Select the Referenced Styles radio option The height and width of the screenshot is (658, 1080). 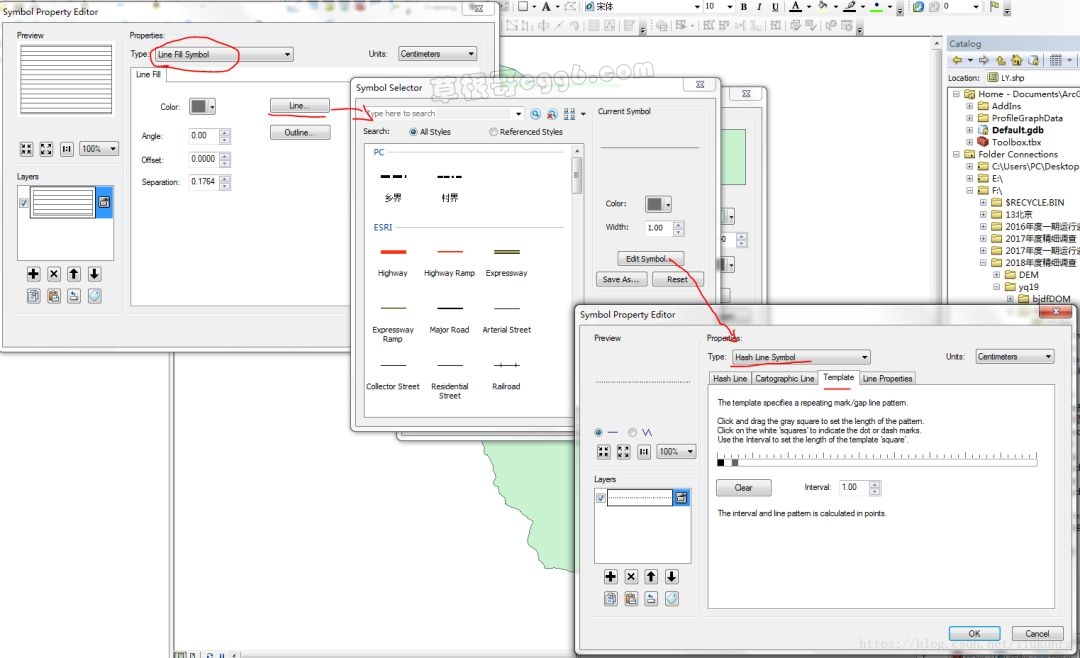click(494, 132)
